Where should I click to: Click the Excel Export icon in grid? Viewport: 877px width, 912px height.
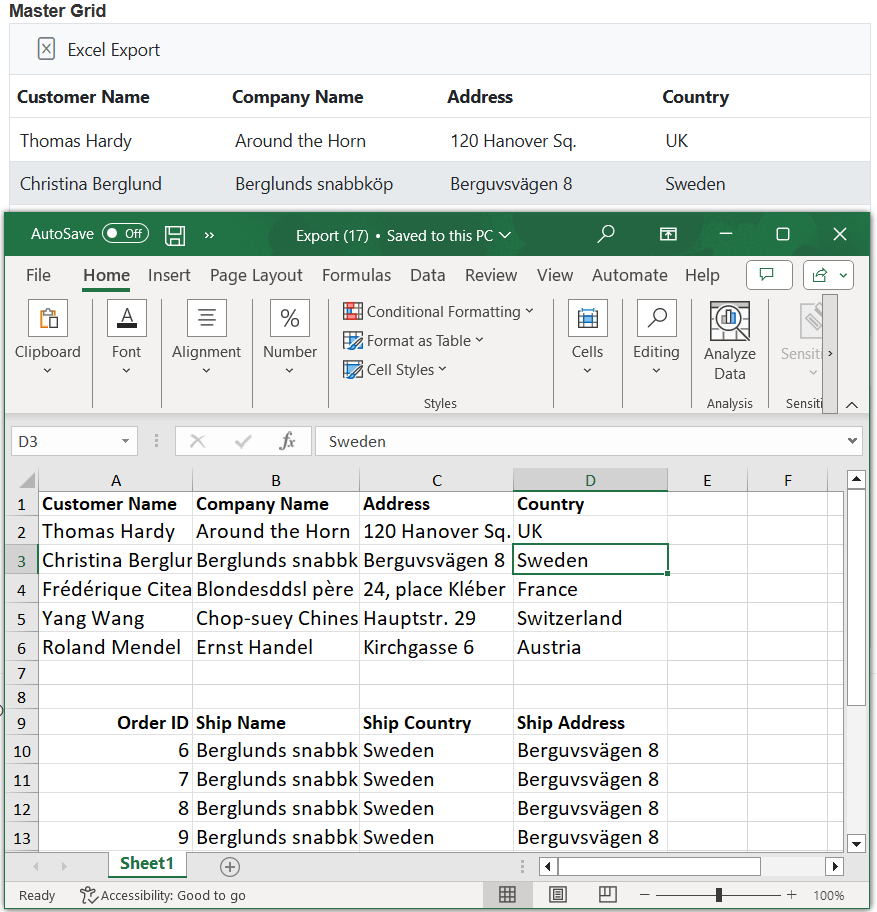(x=46, y=49)
